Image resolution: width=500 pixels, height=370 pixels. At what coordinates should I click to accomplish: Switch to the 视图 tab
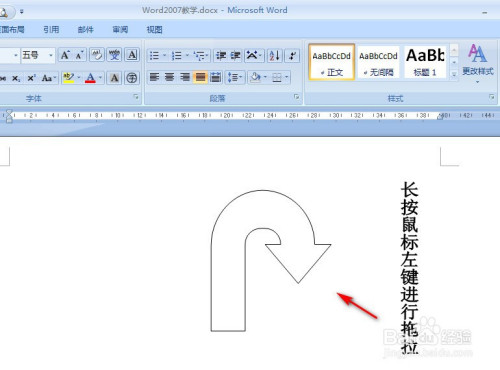click(x=155, y=30)
